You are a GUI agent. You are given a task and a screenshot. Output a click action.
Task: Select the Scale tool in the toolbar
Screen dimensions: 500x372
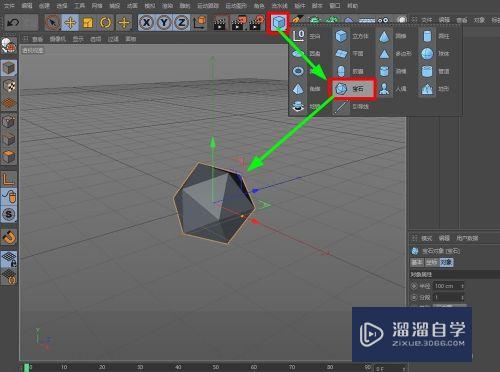(x=88, y=23)
